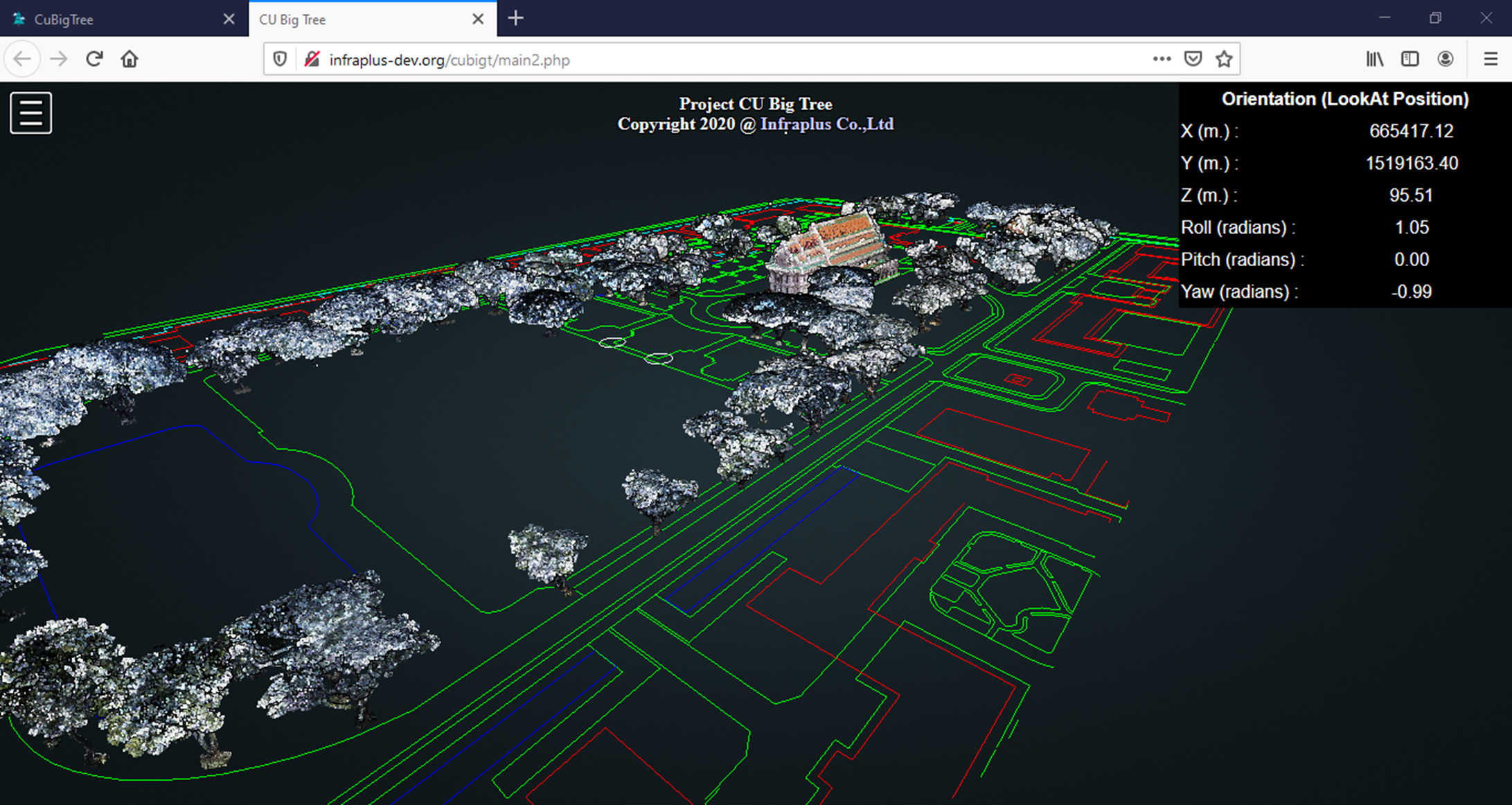
Task: Open the Firefox account icon
Action: tap(1446, 60)
